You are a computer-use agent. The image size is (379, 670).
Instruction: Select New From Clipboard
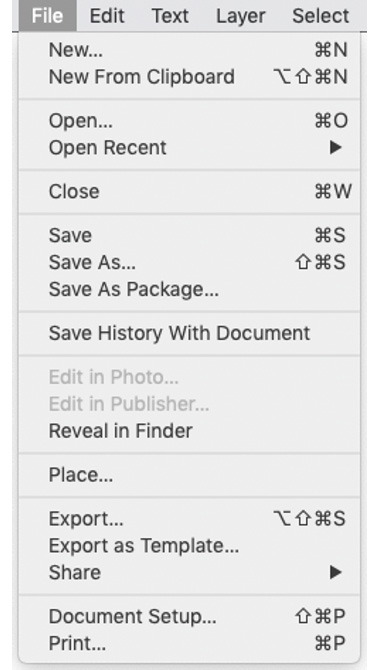(x=189, y=77)
